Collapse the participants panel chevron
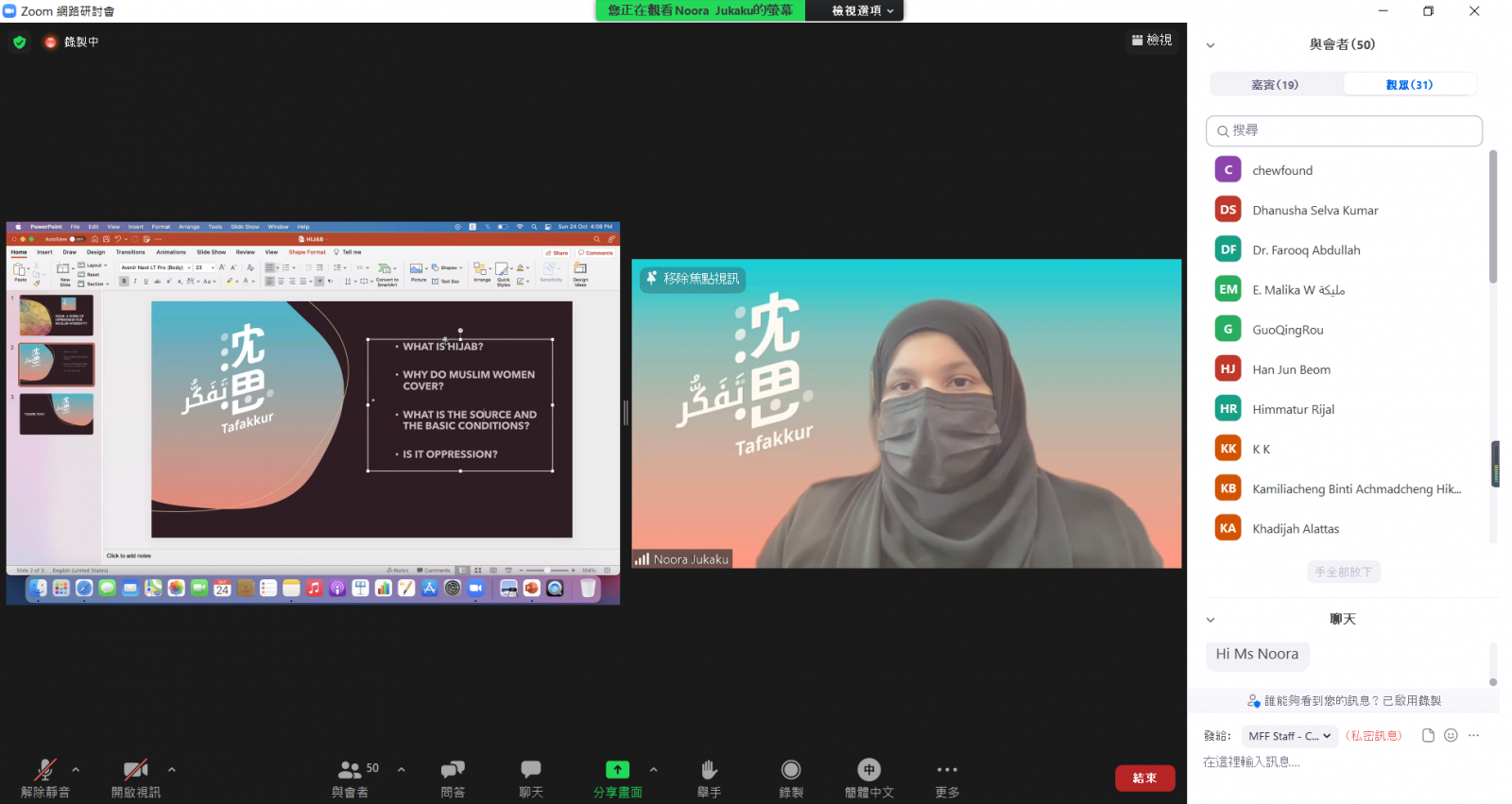Screen dimensions: 1512x804 (1211, 45)
